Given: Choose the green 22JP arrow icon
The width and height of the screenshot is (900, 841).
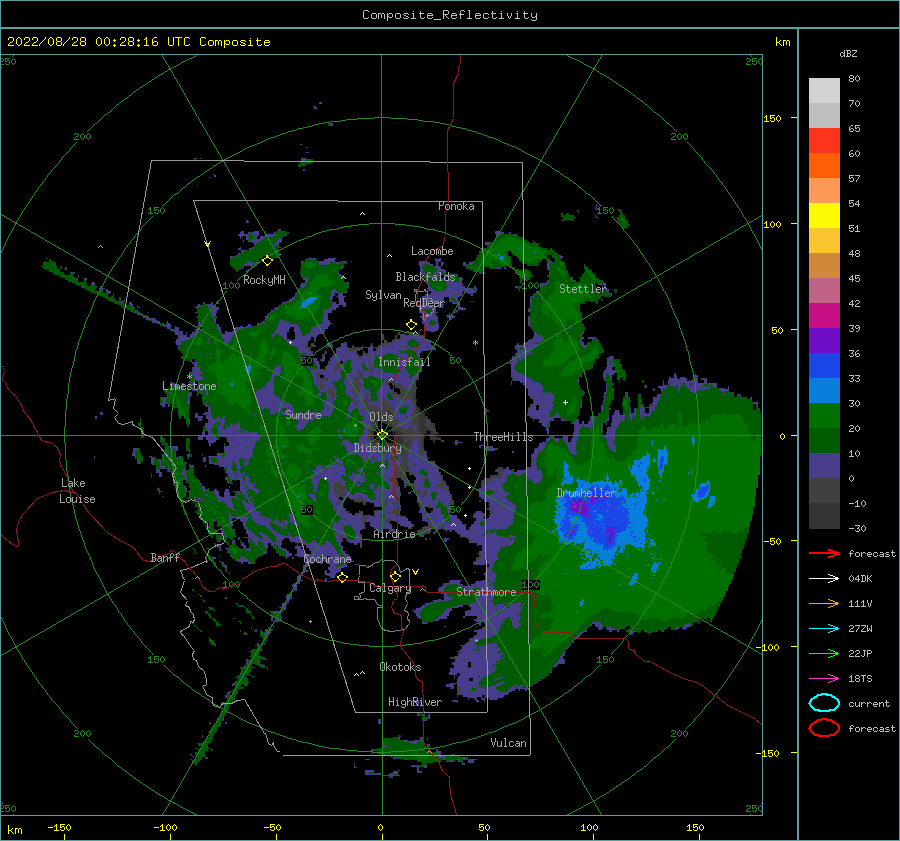Looking at the screenshot, I should [824, 653].
